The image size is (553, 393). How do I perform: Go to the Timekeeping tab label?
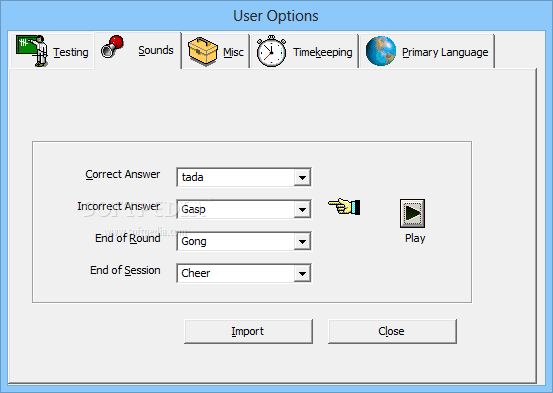coord(323,52)
